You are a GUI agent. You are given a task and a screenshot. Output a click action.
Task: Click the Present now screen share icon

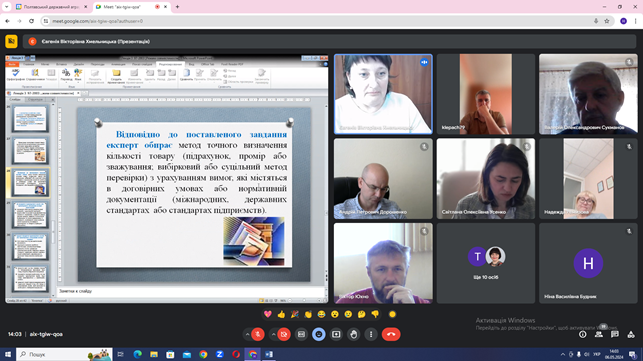336,334
